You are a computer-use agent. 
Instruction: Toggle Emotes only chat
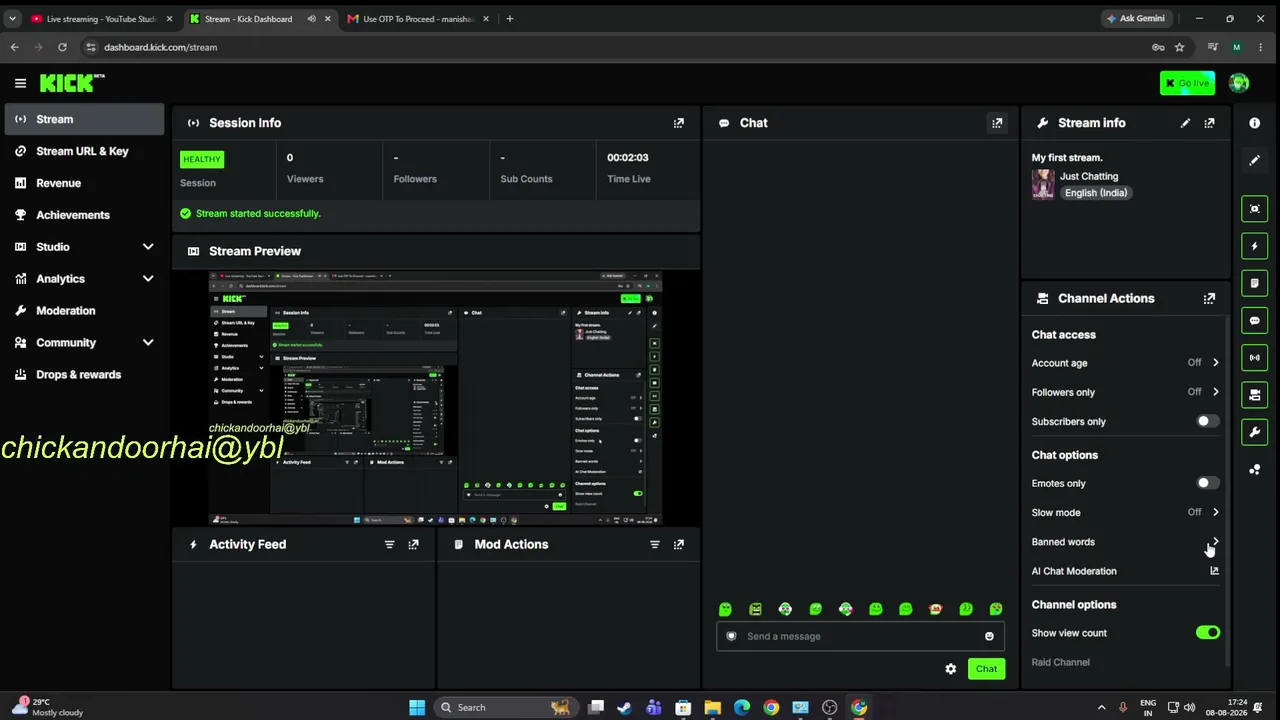[1207, 483]
